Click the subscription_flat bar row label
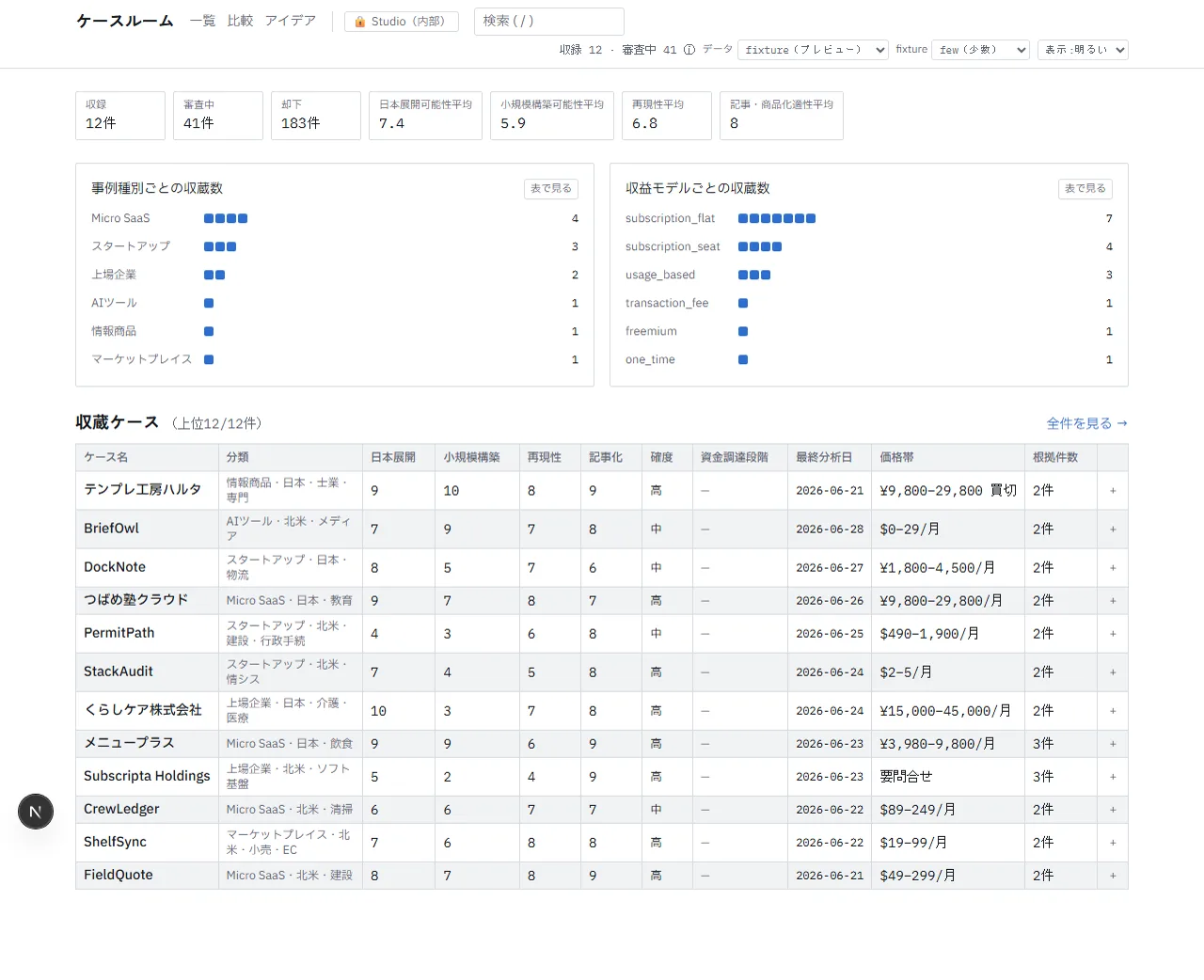The image size is (1204, 980). [x=670, y=218]
